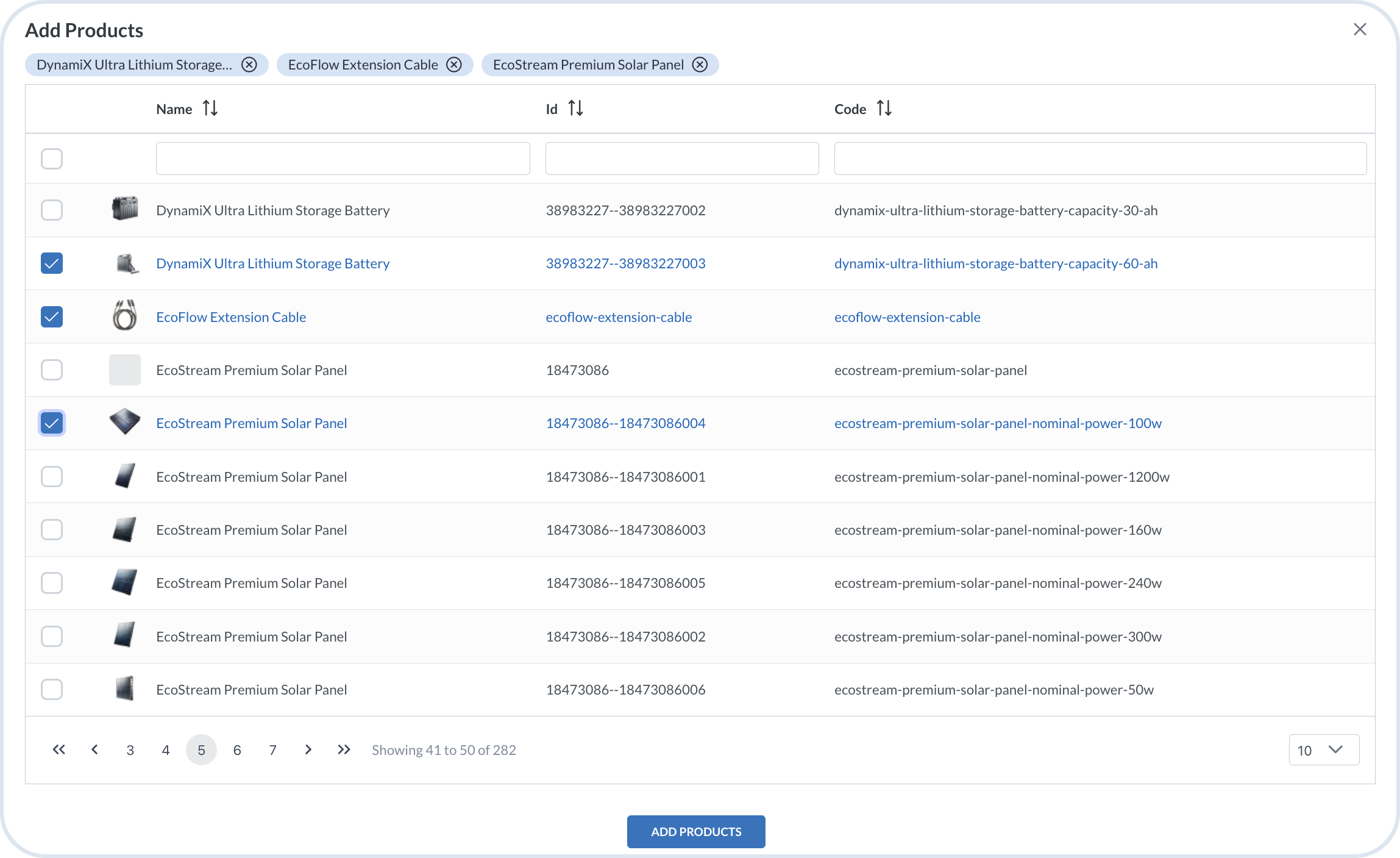Click thumbnail of 1200w solar panel
Screen dimensions: 1400x858
pyautogui.click(x=125, y=476)
